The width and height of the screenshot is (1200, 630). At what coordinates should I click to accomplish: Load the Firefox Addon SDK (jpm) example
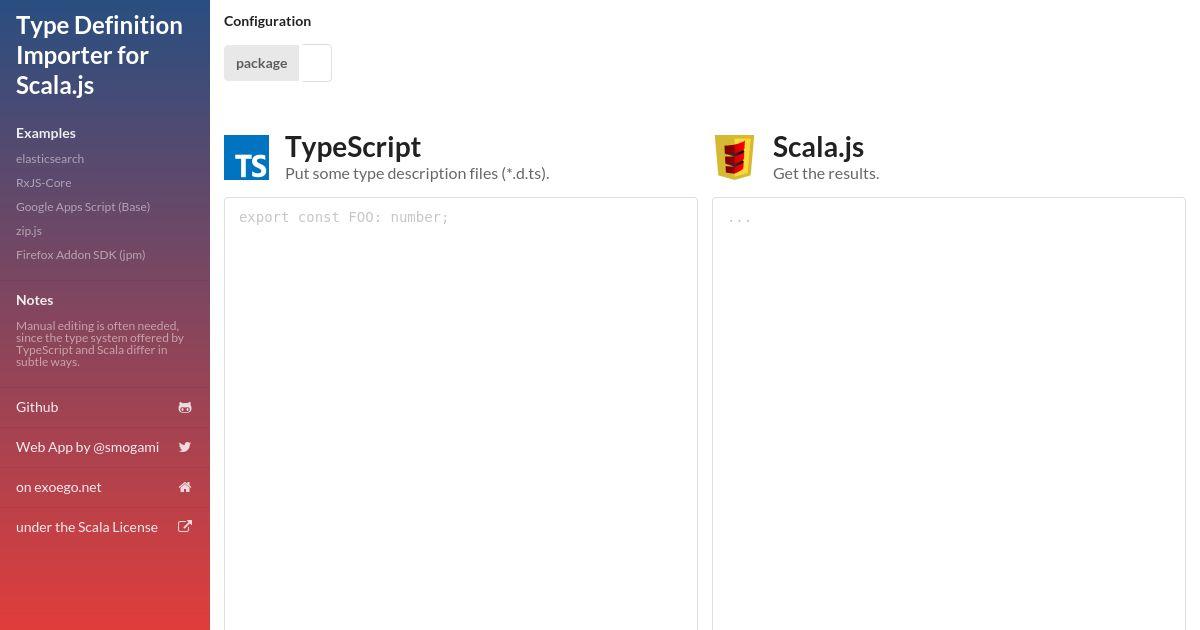coord(81,255)
